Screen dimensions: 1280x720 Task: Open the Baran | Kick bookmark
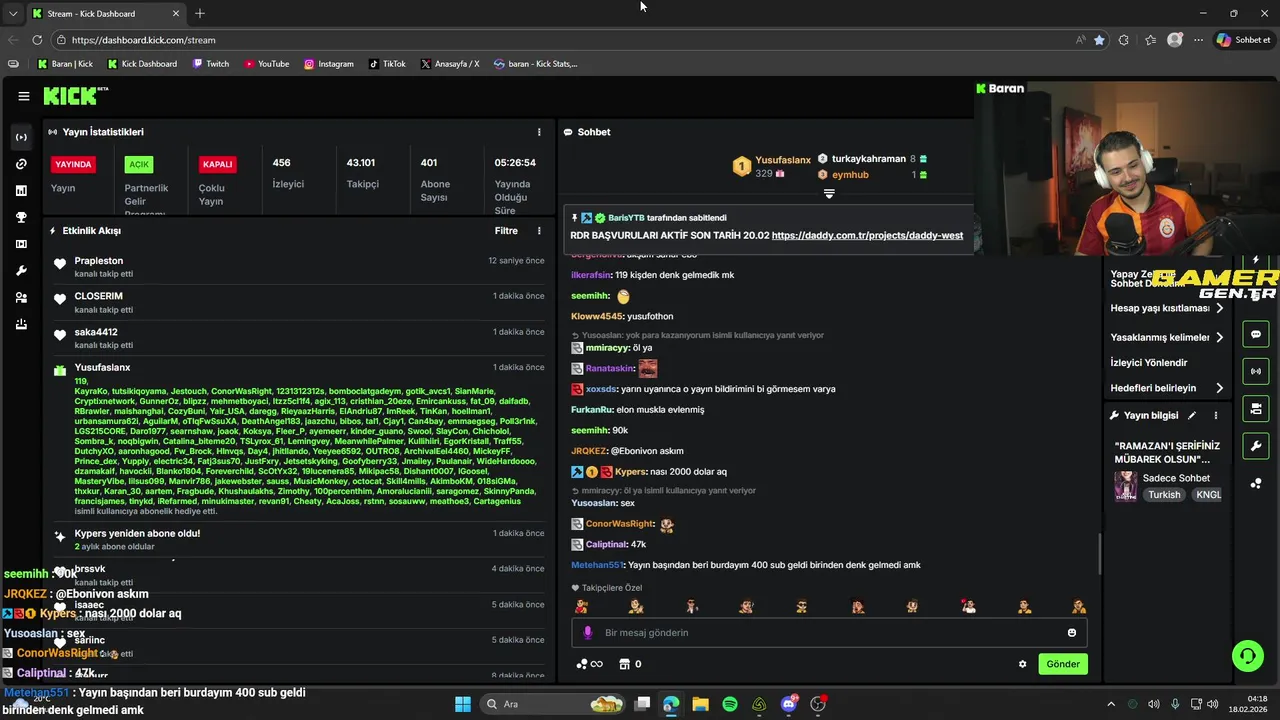pos(65,64)
